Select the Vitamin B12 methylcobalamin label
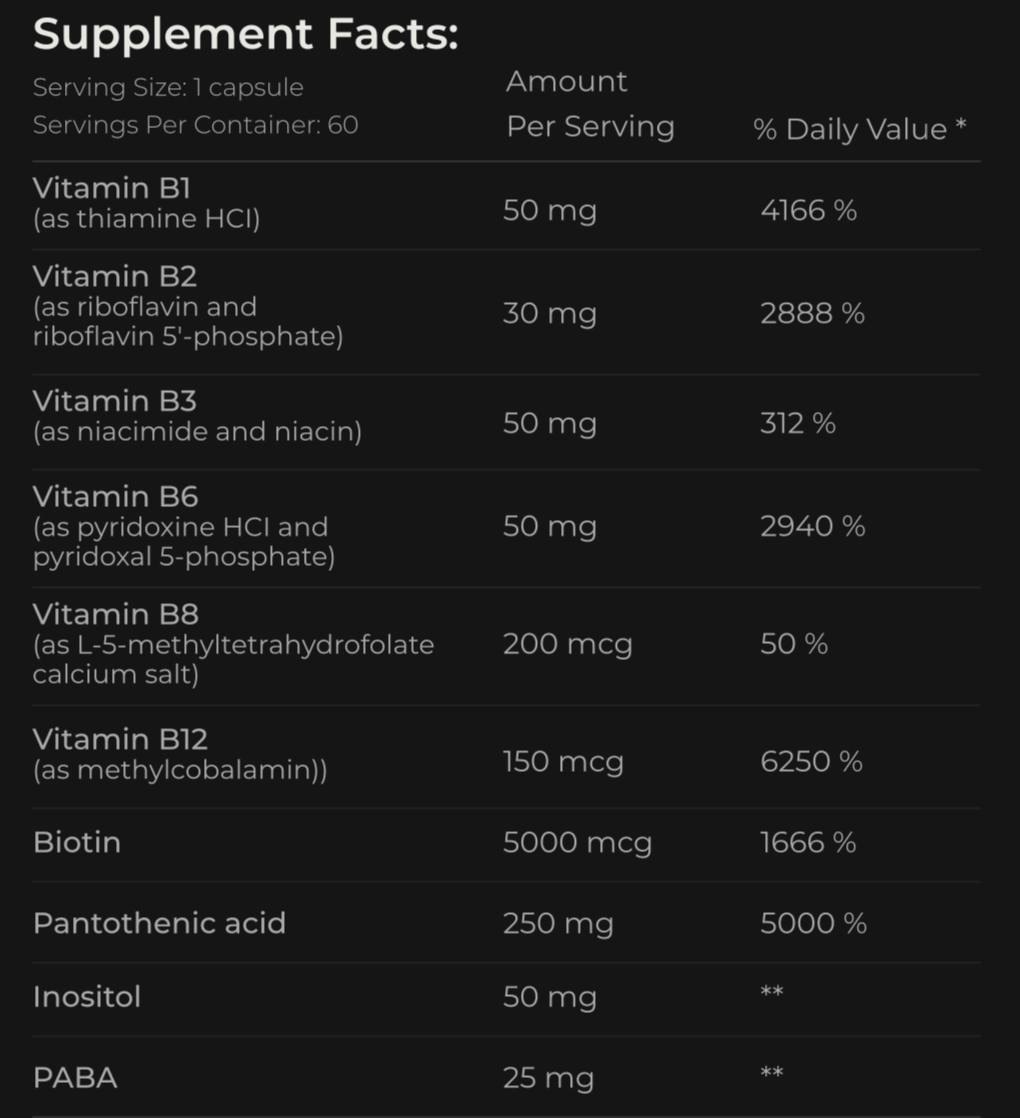The height and width of the screenshot is (1118, 1020). [x=180, y=754]
